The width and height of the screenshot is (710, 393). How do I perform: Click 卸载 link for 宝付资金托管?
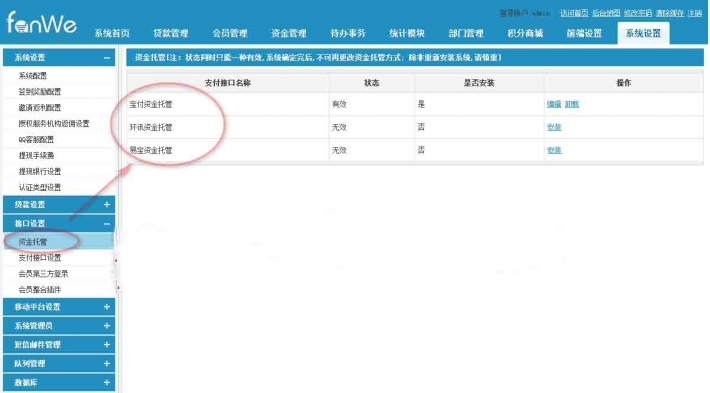[572, 104]
